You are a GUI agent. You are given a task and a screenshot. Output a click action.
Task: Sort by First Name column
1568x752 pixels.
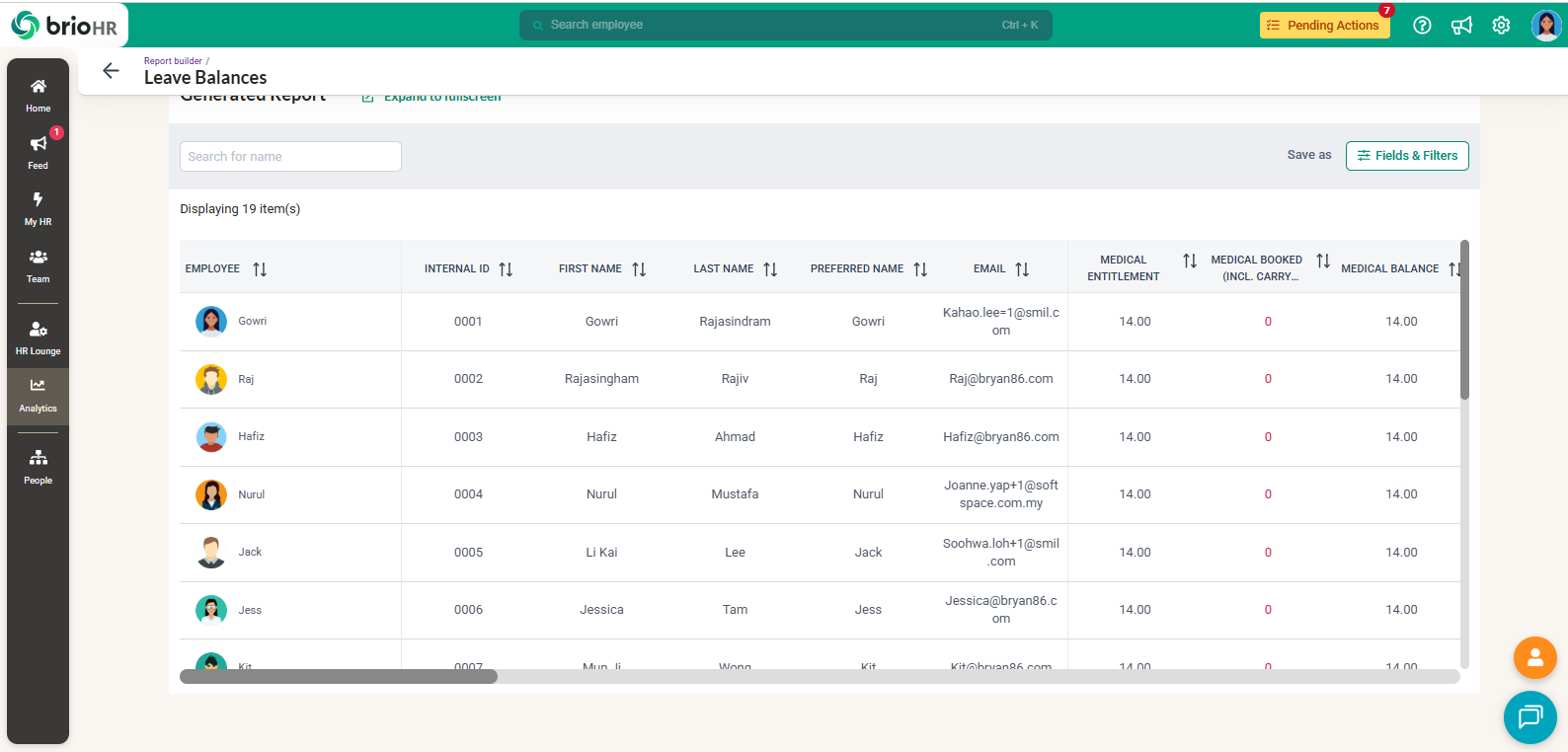(x=639, y=268)
